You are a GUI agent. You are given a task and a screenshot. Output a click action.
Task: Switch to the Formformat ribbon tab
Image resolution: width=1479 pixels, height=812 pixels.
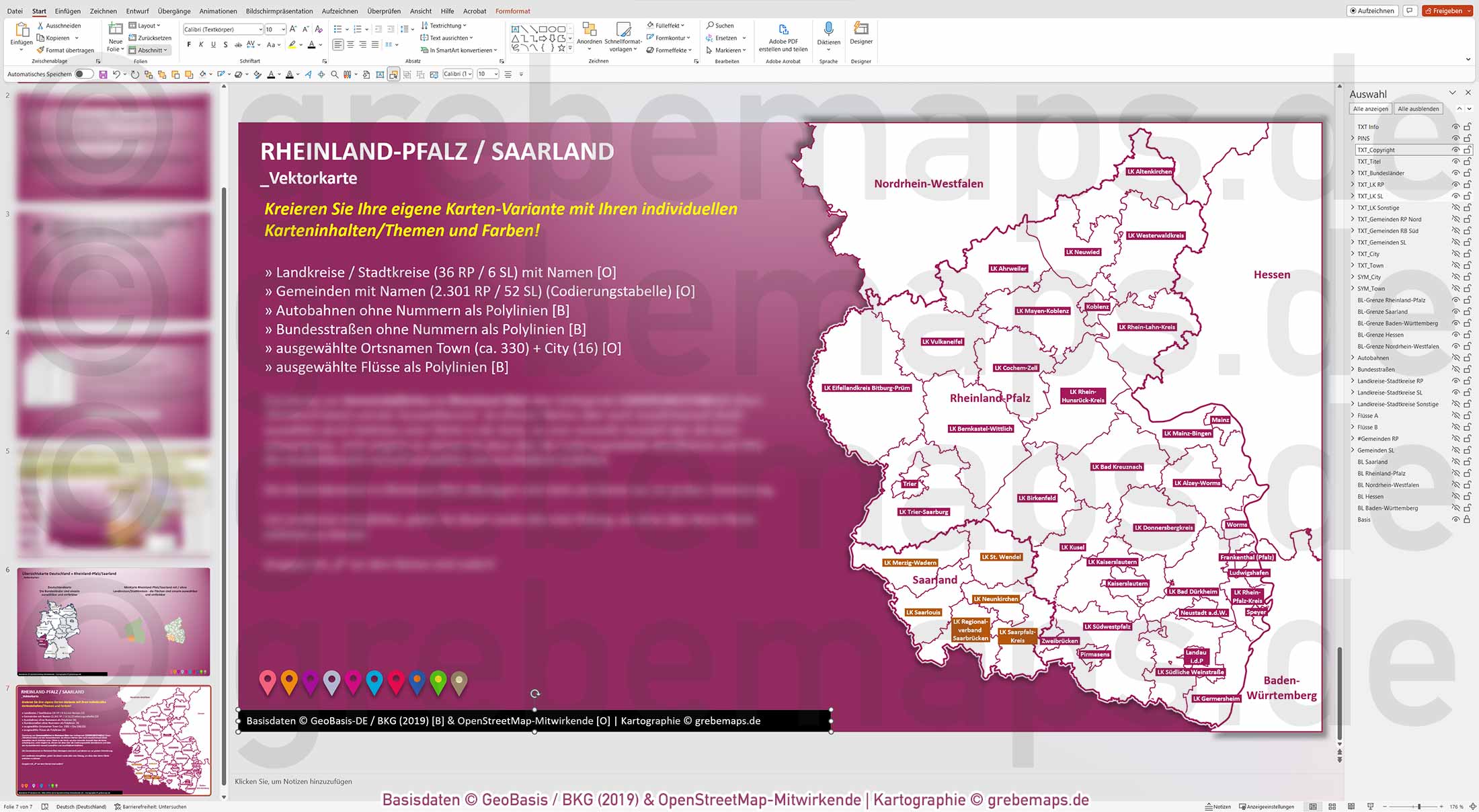tap(512, 11)
